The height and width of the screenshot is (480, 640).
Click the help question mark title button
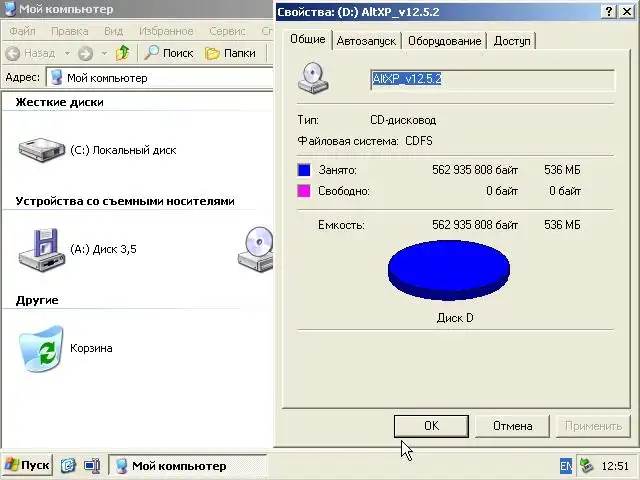tap(609, 11)
